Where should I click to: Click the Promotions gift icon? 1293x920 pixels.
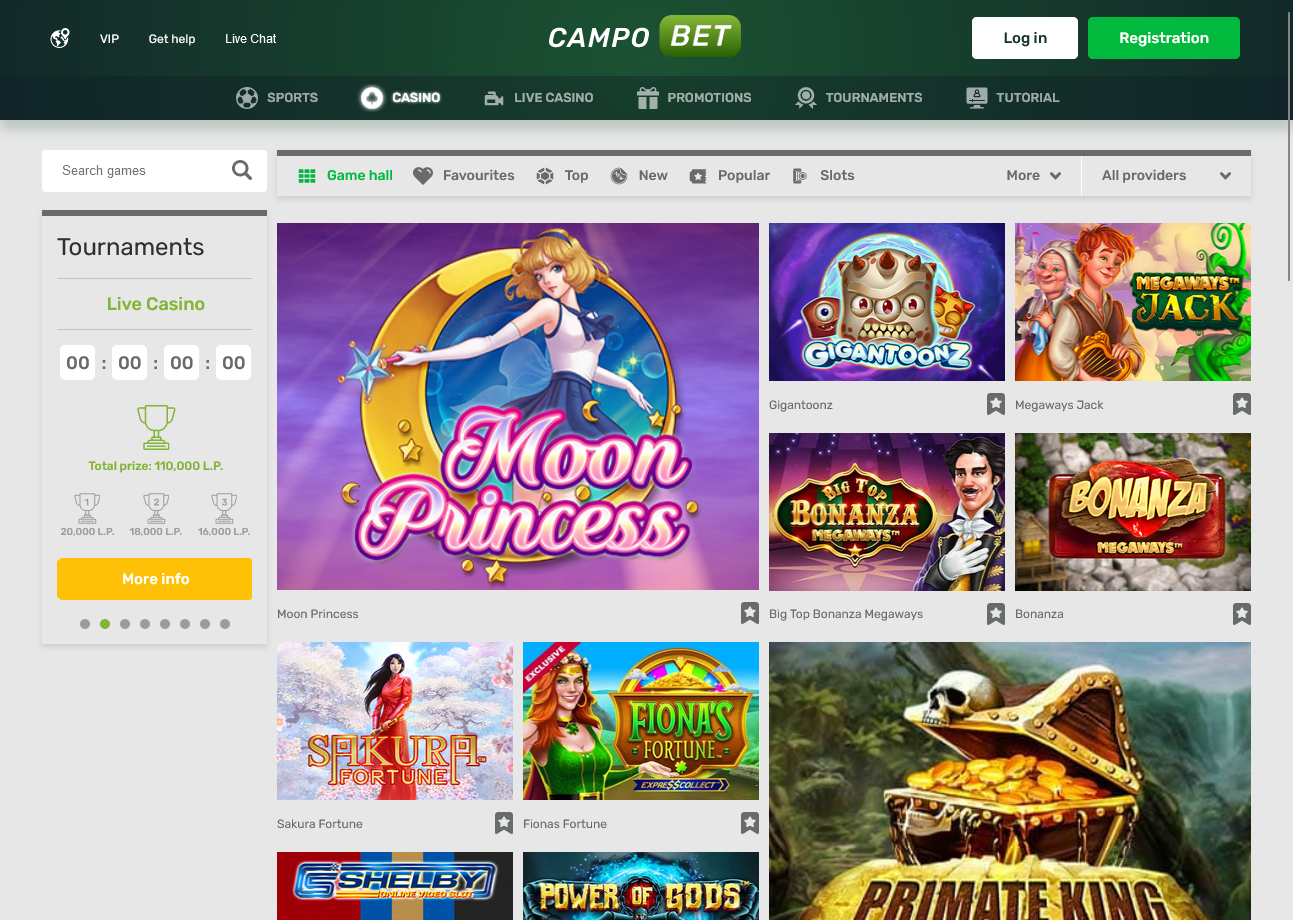pos(648,97)
